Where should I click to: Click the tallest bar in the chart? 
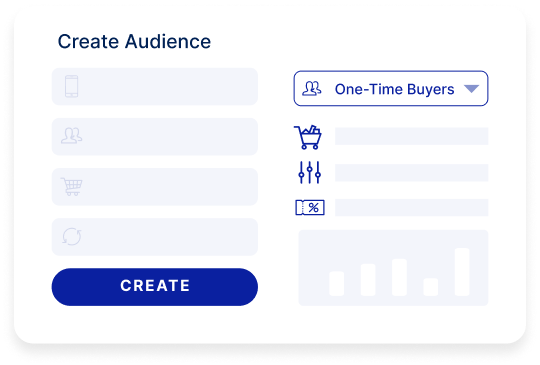[462, 272]
